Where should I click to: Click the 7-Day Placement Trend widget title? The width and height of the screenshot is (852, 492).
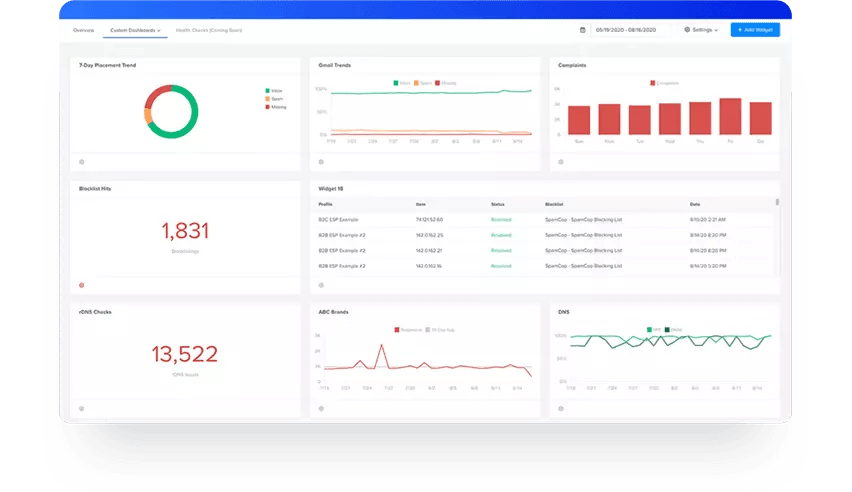click(108, 65)
